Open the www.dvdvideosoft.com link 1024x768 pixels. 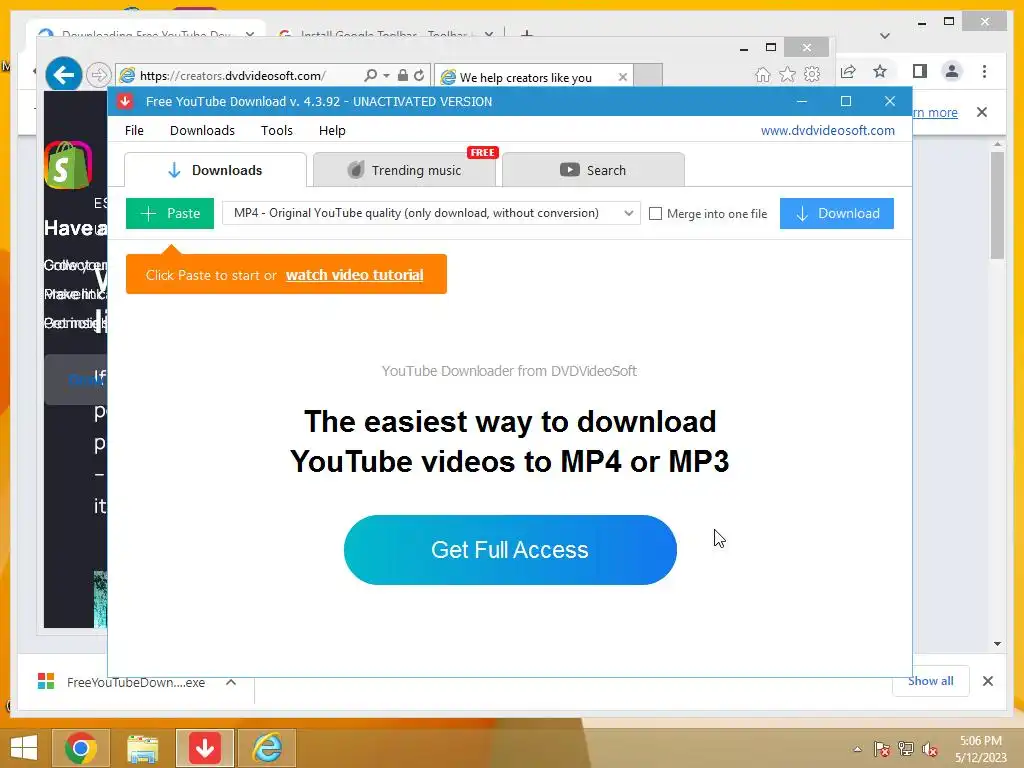click(x=827, y=130)
